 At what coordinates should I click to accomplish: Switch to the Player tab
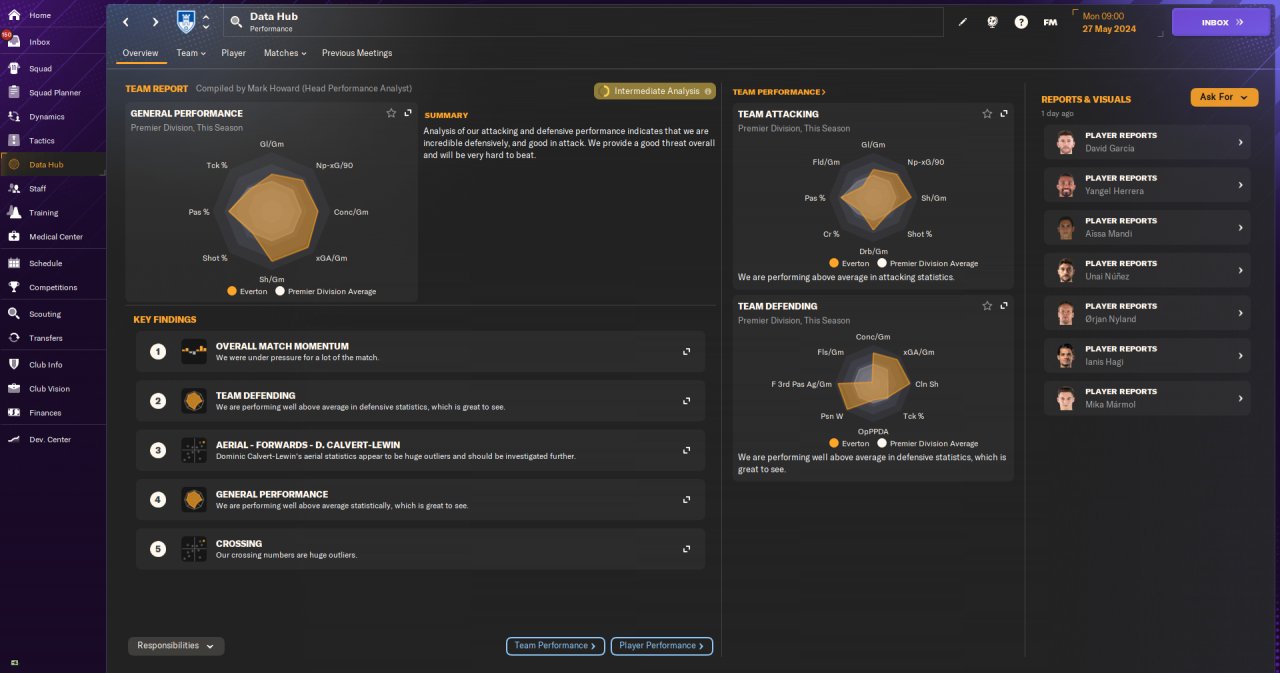pos(233,53)
